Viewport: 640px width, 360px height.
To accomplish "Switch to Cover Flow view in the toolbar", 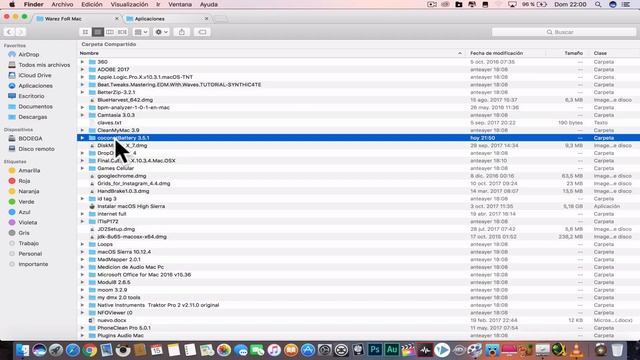I will click(122, 32).
